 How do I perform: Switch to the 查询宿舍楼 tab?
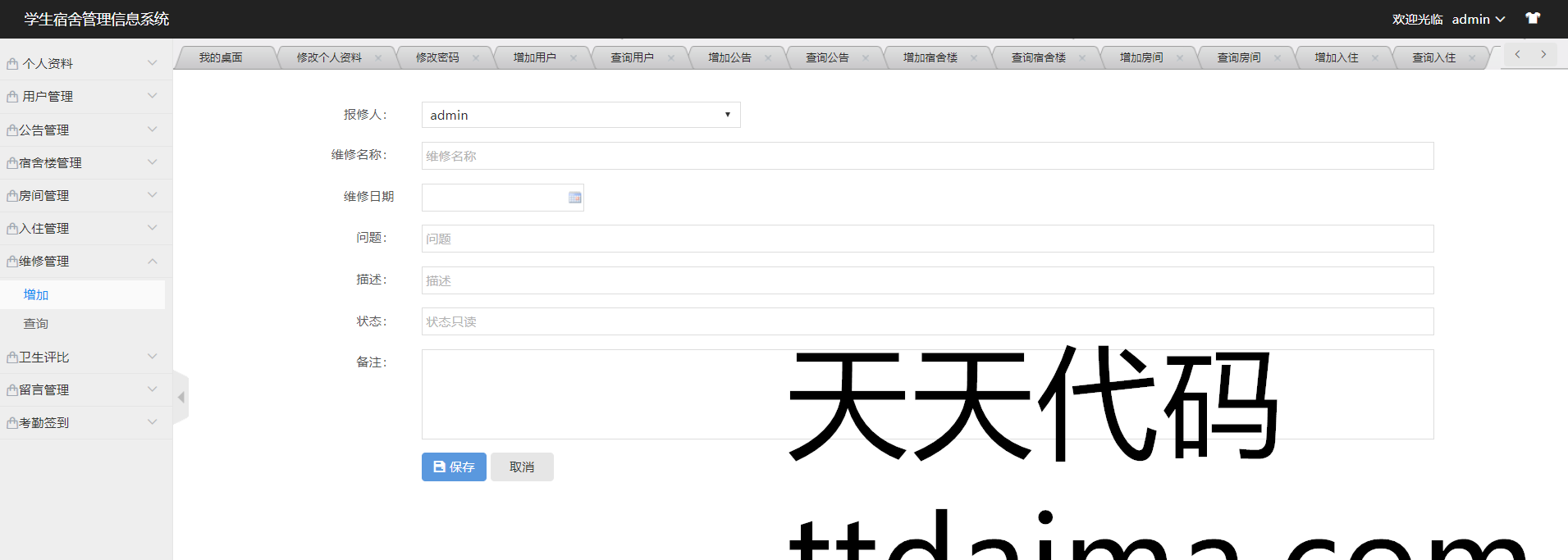click(1038, 57)
